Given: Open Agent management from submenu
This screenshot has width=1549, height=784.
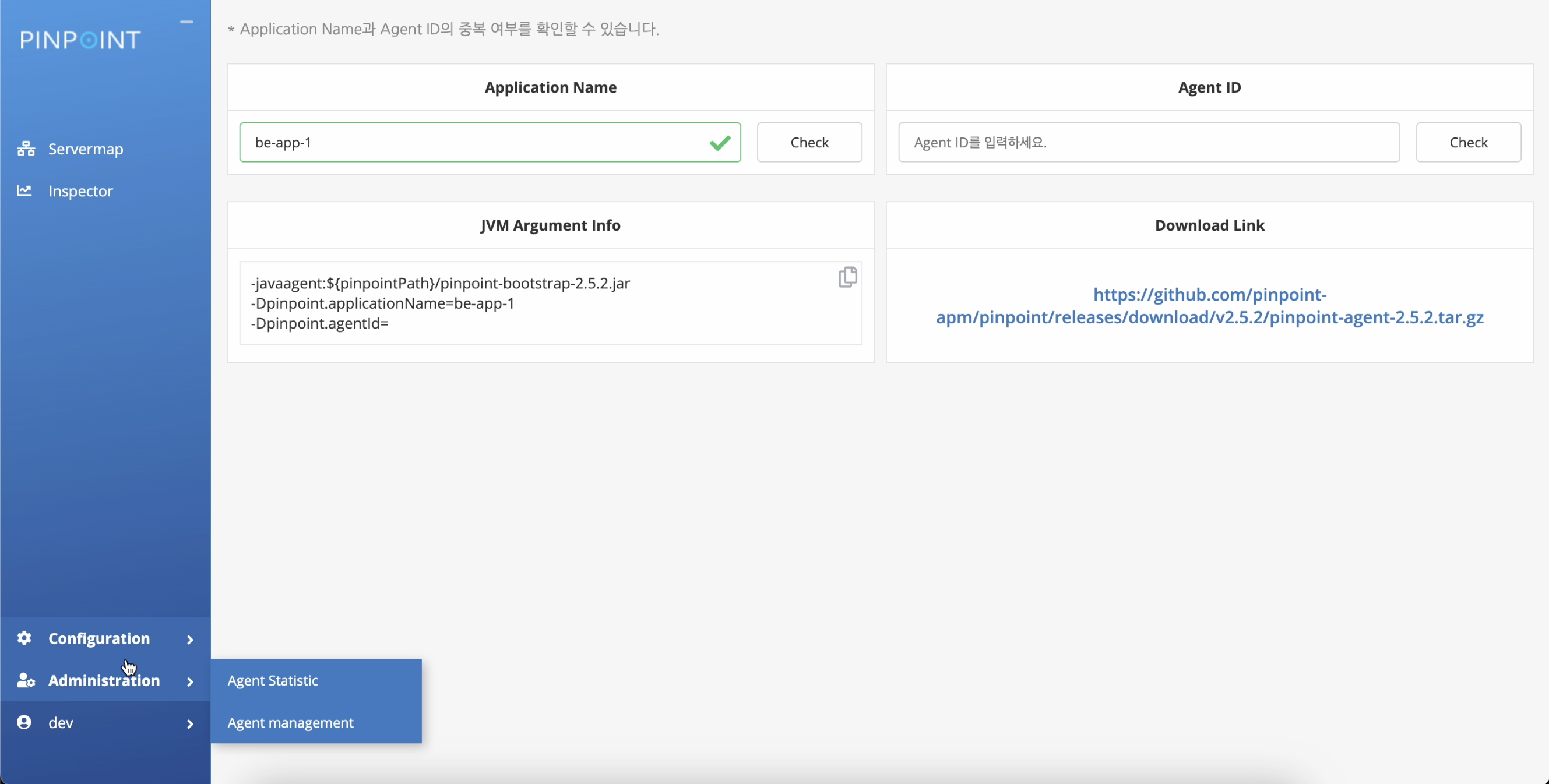Looking at the screenshot, I should click(290, 722).
